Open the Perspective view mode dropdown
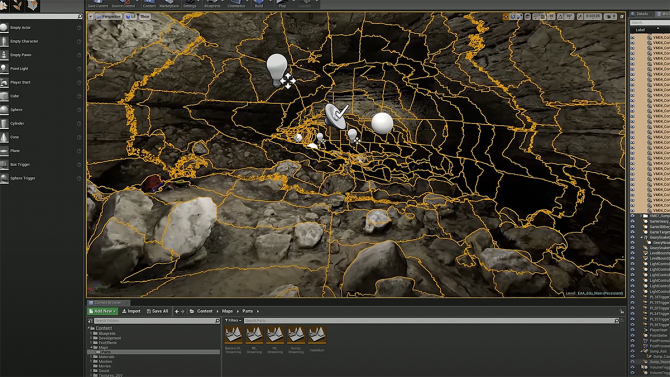 109,17
